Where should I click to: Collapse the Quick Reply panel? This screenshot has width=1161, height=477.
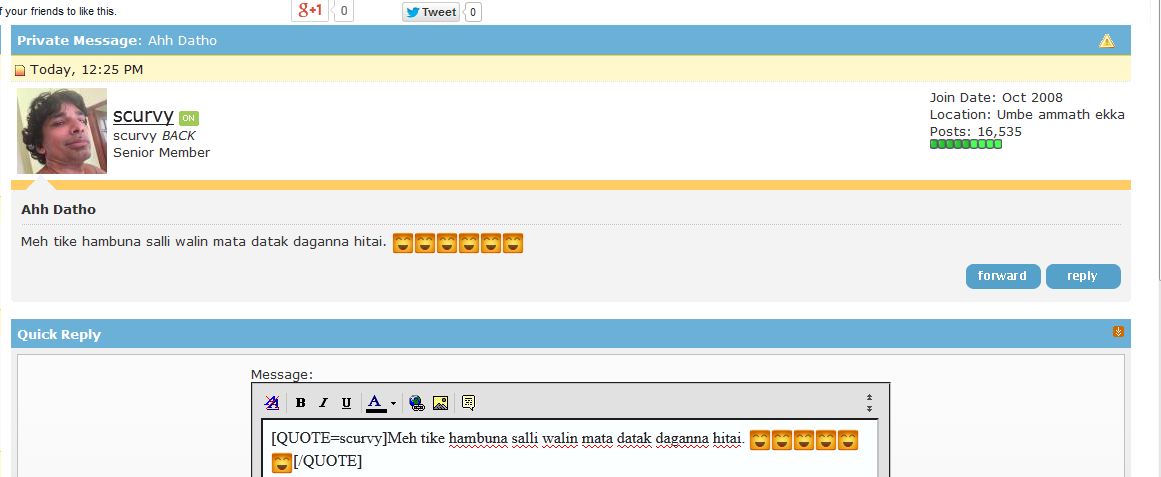pyautogui.click(x=1118, y=332)
